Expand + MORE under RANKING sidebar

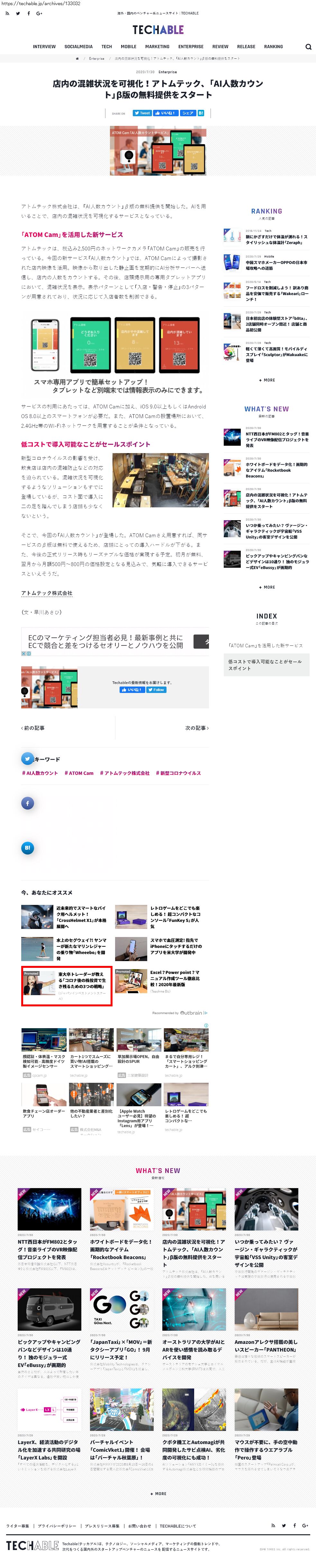coord(267,380)
